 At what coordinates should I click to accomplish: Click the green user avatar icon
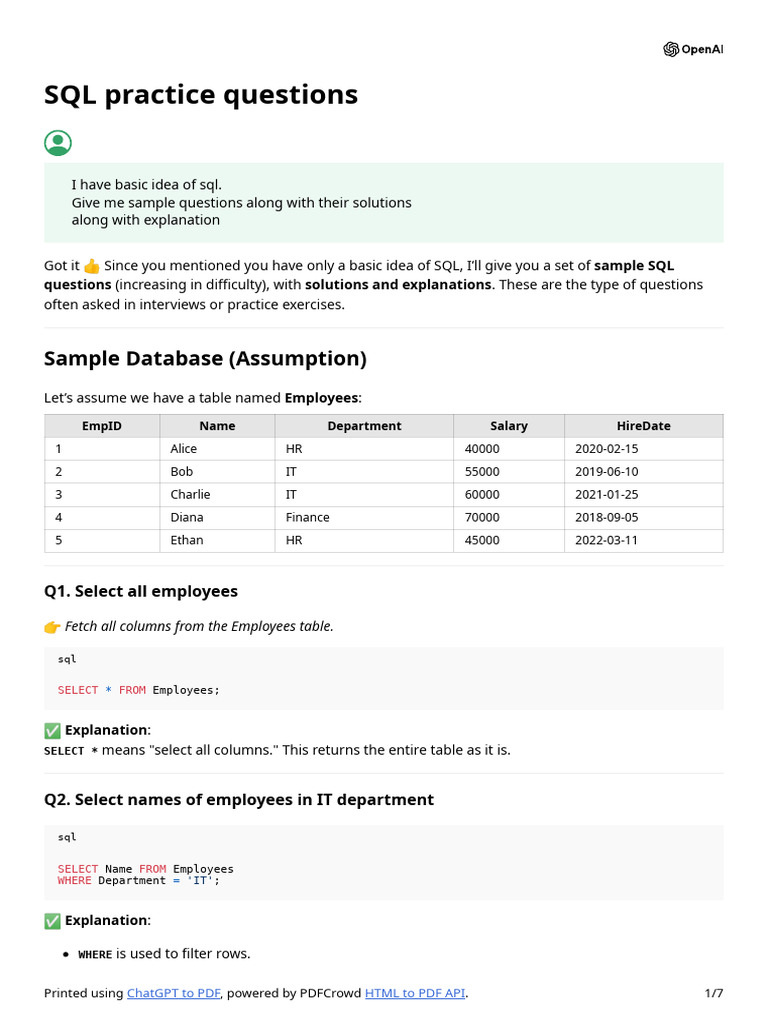tap(58, 143)
